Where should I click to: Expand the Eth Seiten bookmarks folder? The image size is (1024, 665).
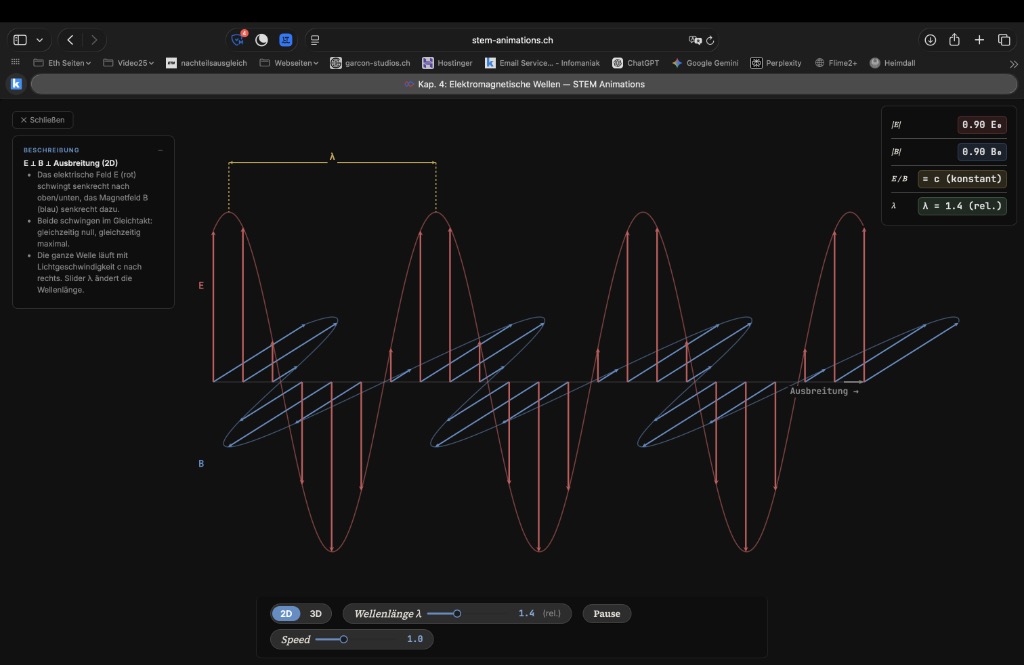coord(62,63)
